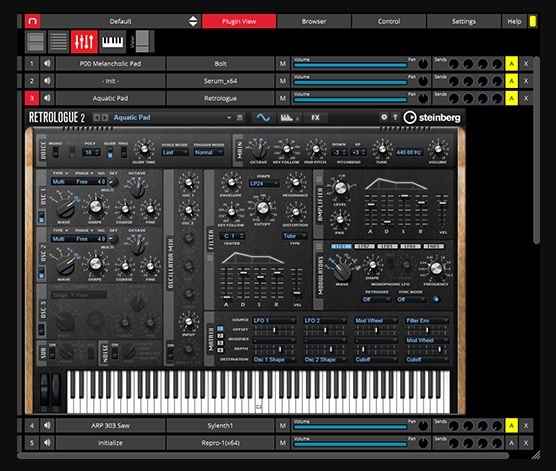Load next Retrologue preset arrow
Image resolution: width=556 pixels, height=471 pixels.
point(105,117)
